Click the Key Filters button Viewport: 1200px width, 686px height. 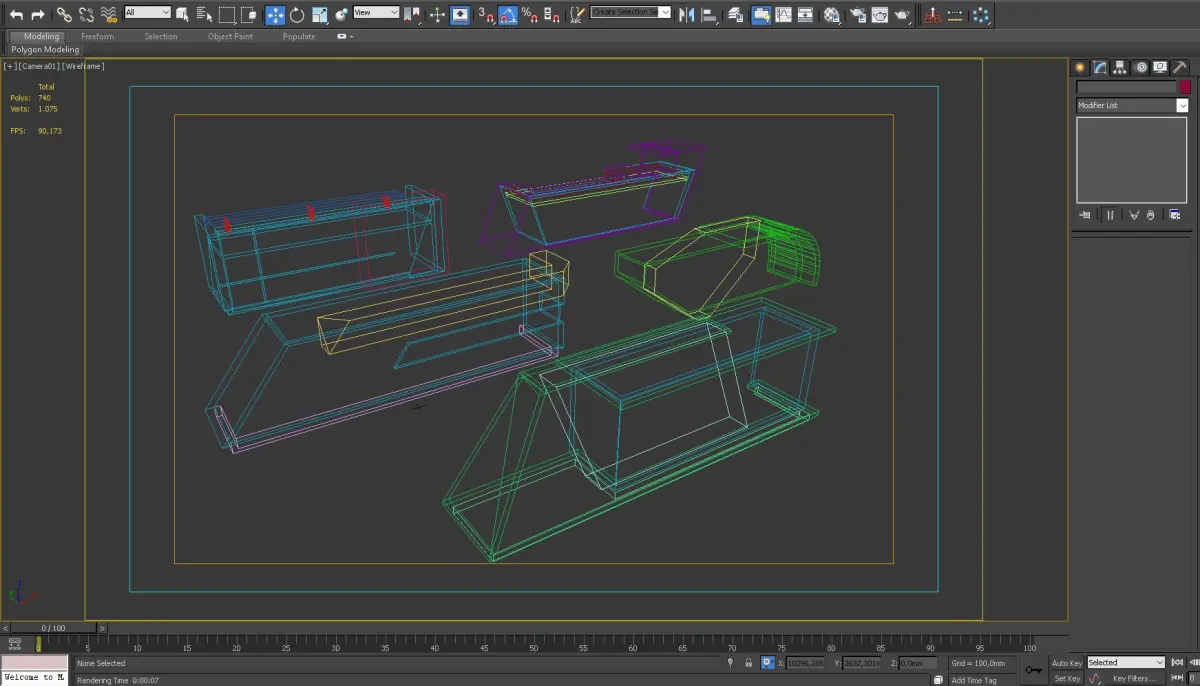click(x=1134, y=679)
